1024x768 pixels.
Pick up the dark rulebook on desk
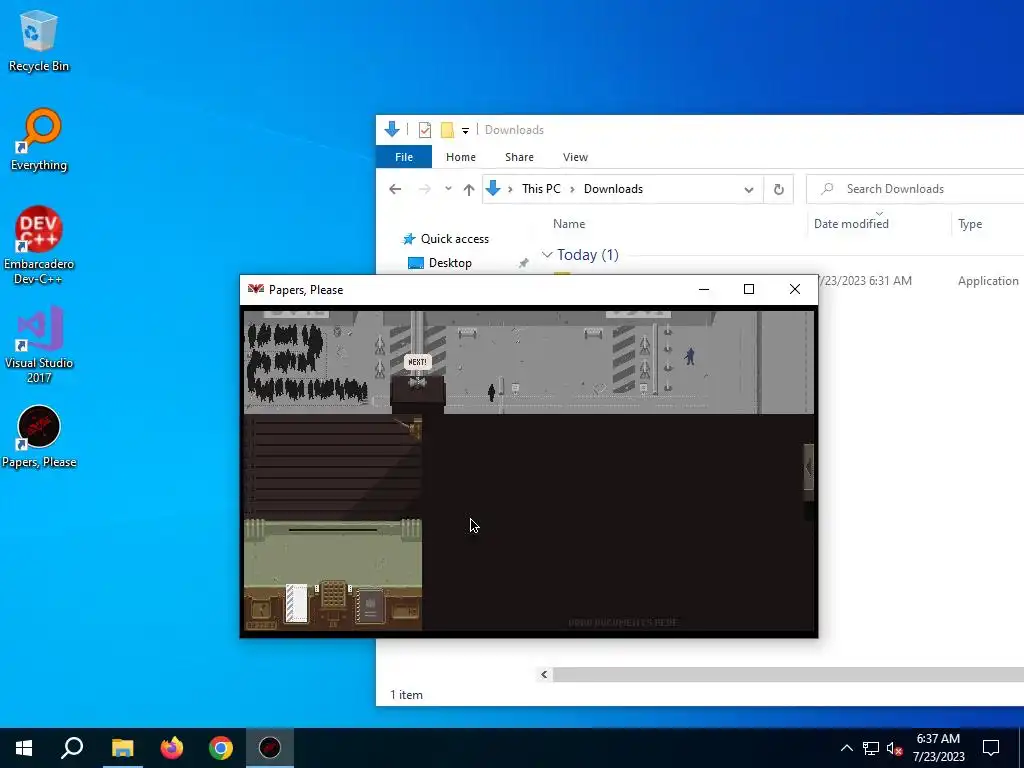pos(370,607)
